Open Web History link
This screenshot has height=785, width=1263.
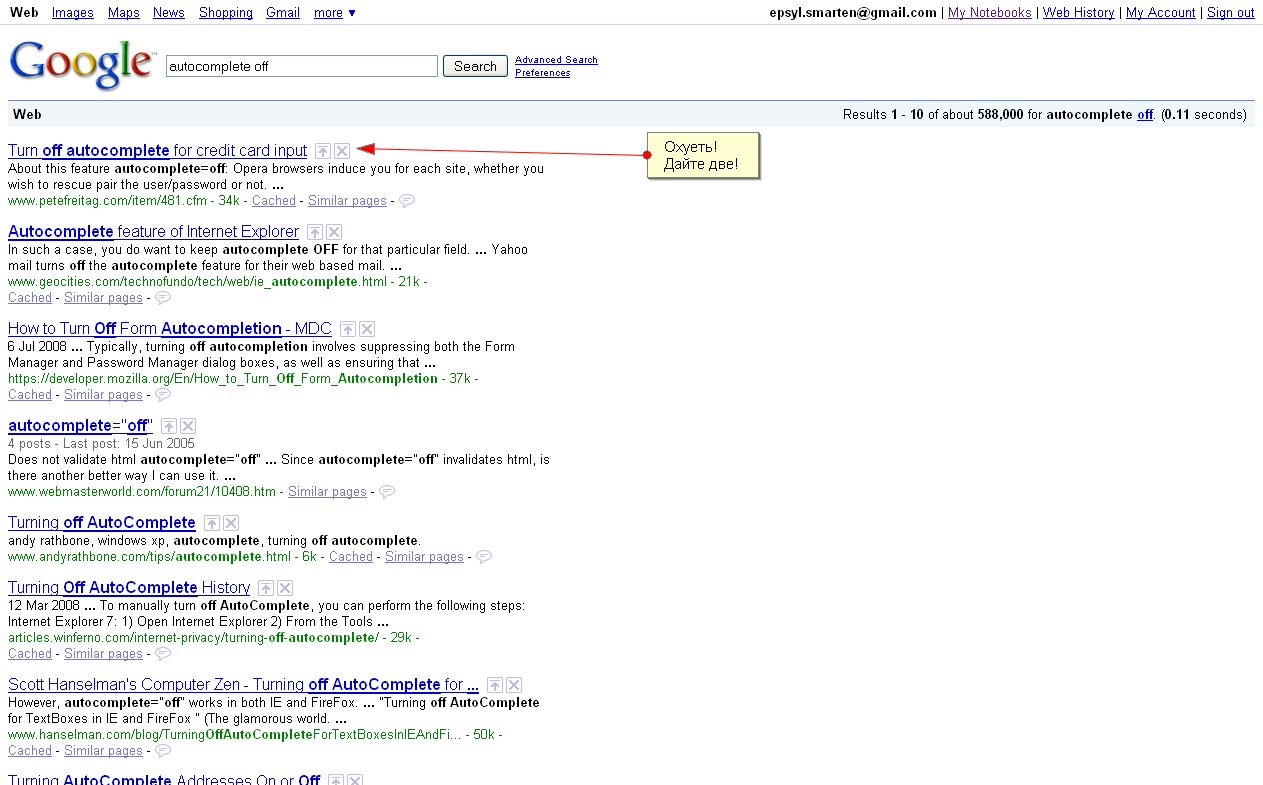coord(1078,13)
